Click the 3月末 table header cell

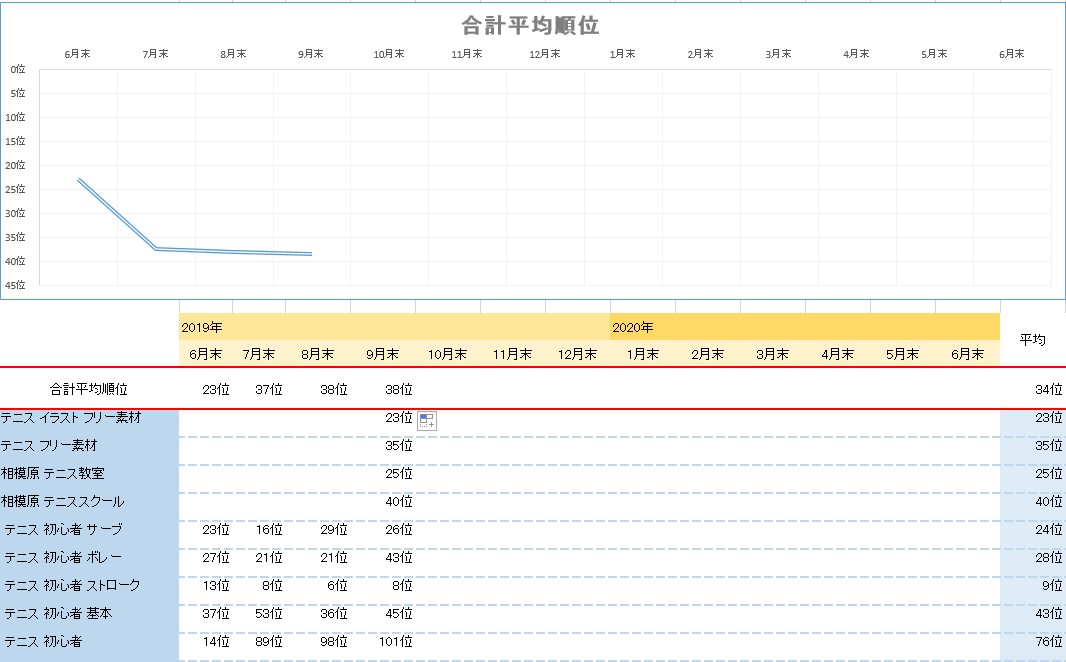772,354
